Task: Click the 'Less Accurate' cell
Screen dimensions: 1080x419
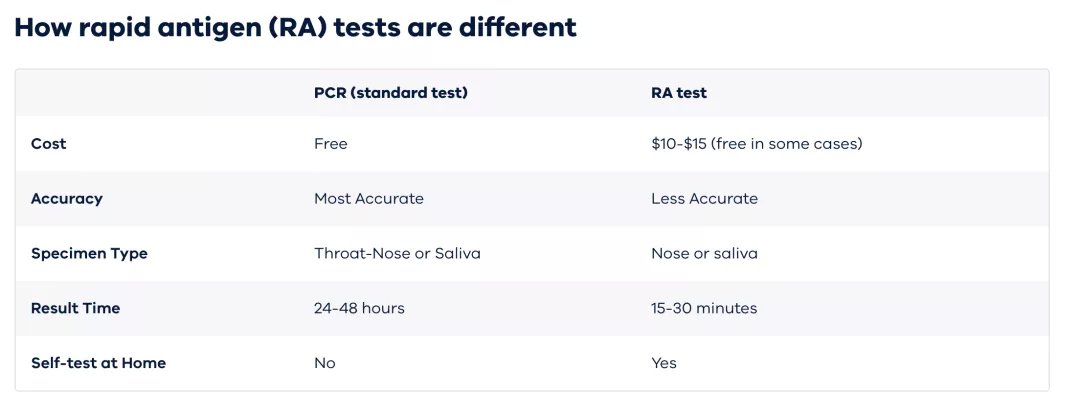Action: (x=704, y=198)
